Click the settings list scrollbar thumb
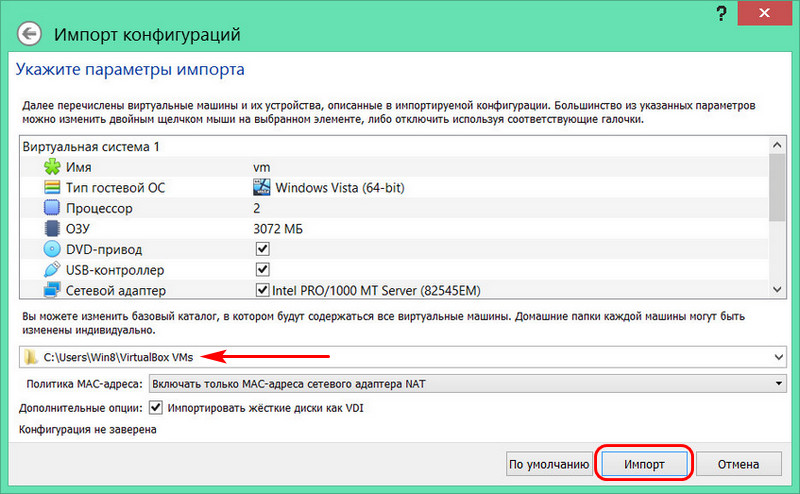This screenshot has height=494, width=800. (x=777, y=188)
